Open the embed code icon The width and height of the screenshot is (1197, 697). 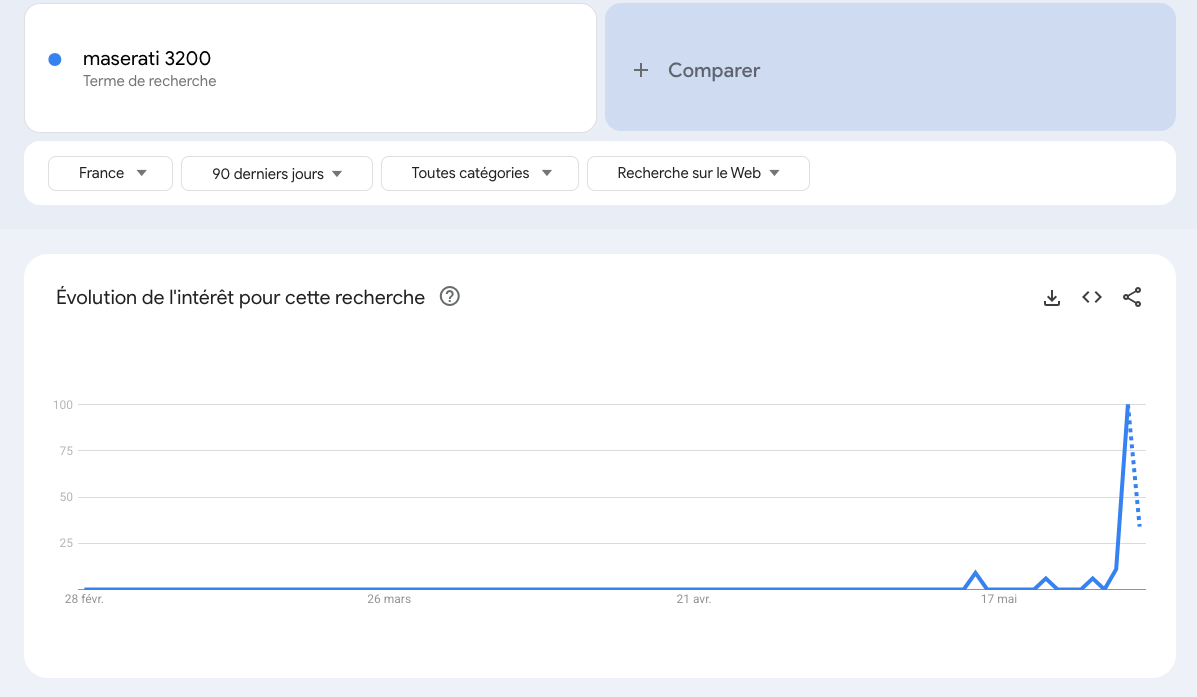(1092, 297)
